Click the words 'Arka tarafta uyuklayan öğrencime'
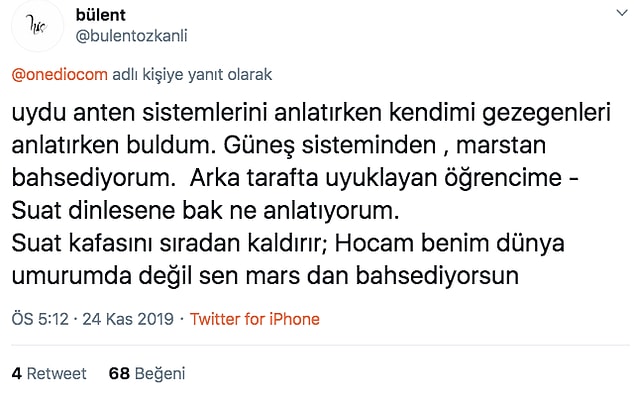 [376, 178]
